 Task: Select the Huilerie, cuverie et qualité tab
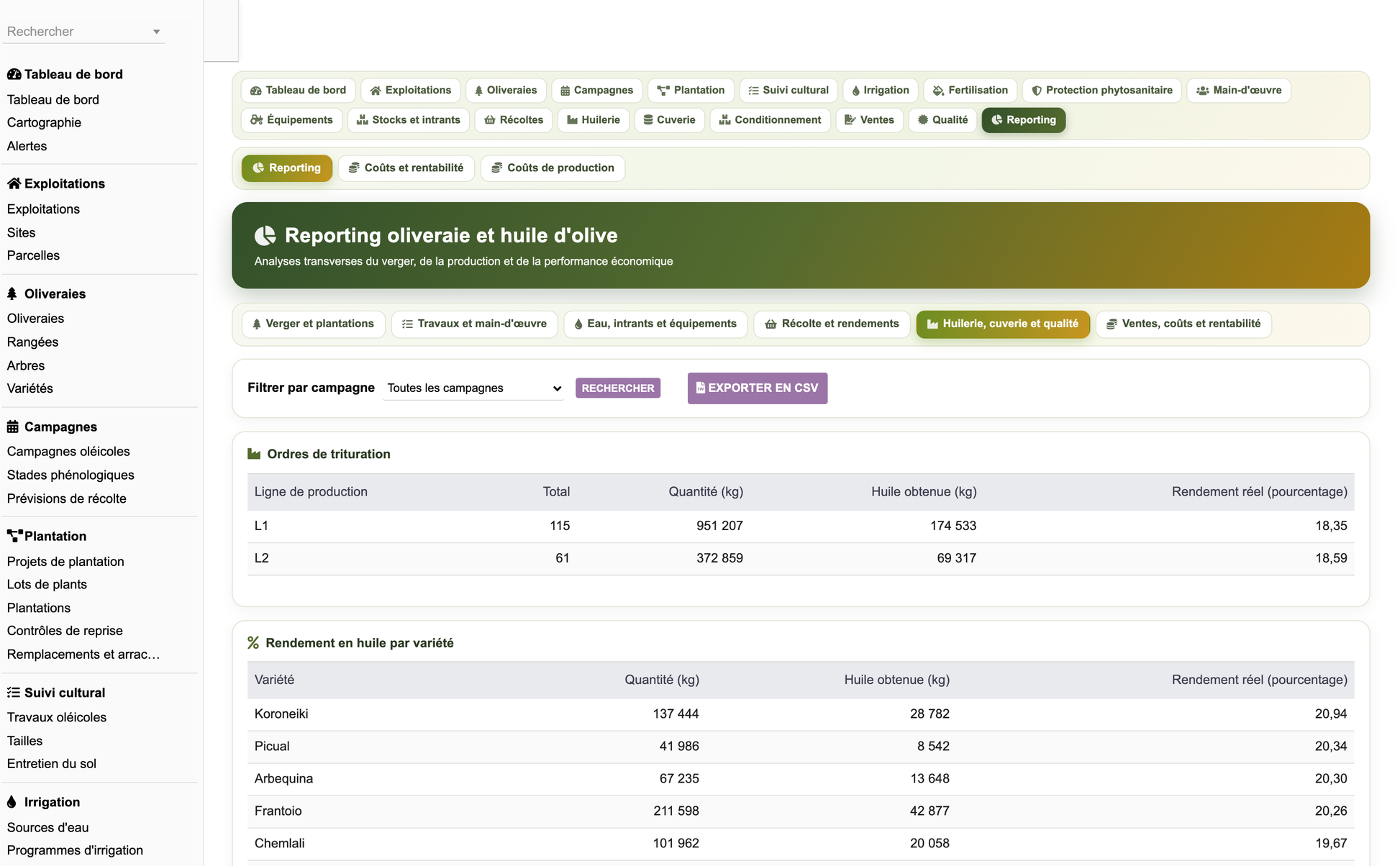pos(1003,324)
